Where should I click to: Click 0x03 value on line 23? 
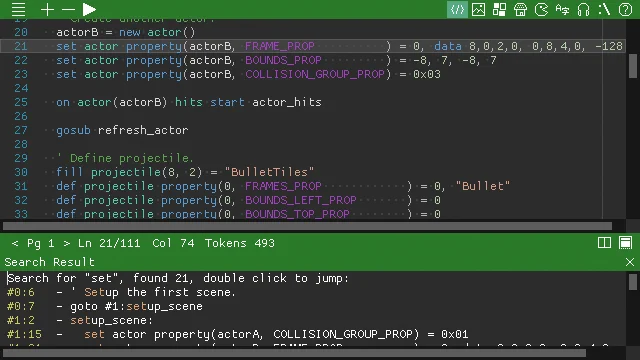pos(427,74)
